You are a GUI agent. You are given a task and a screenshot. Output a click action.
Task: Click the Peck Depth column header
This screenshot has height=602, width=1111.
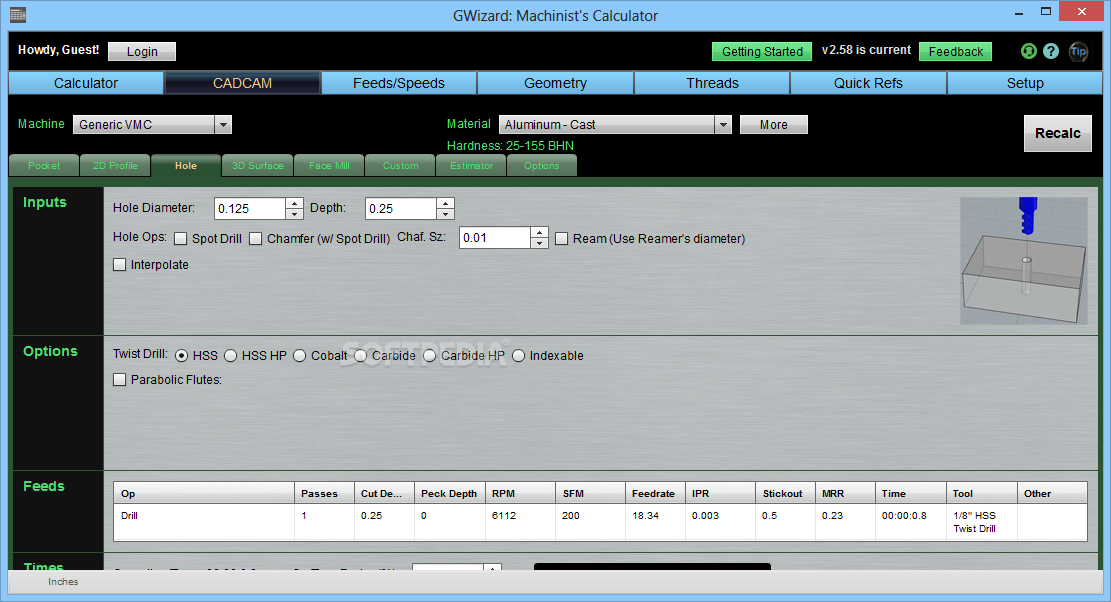tap(449, 494)
